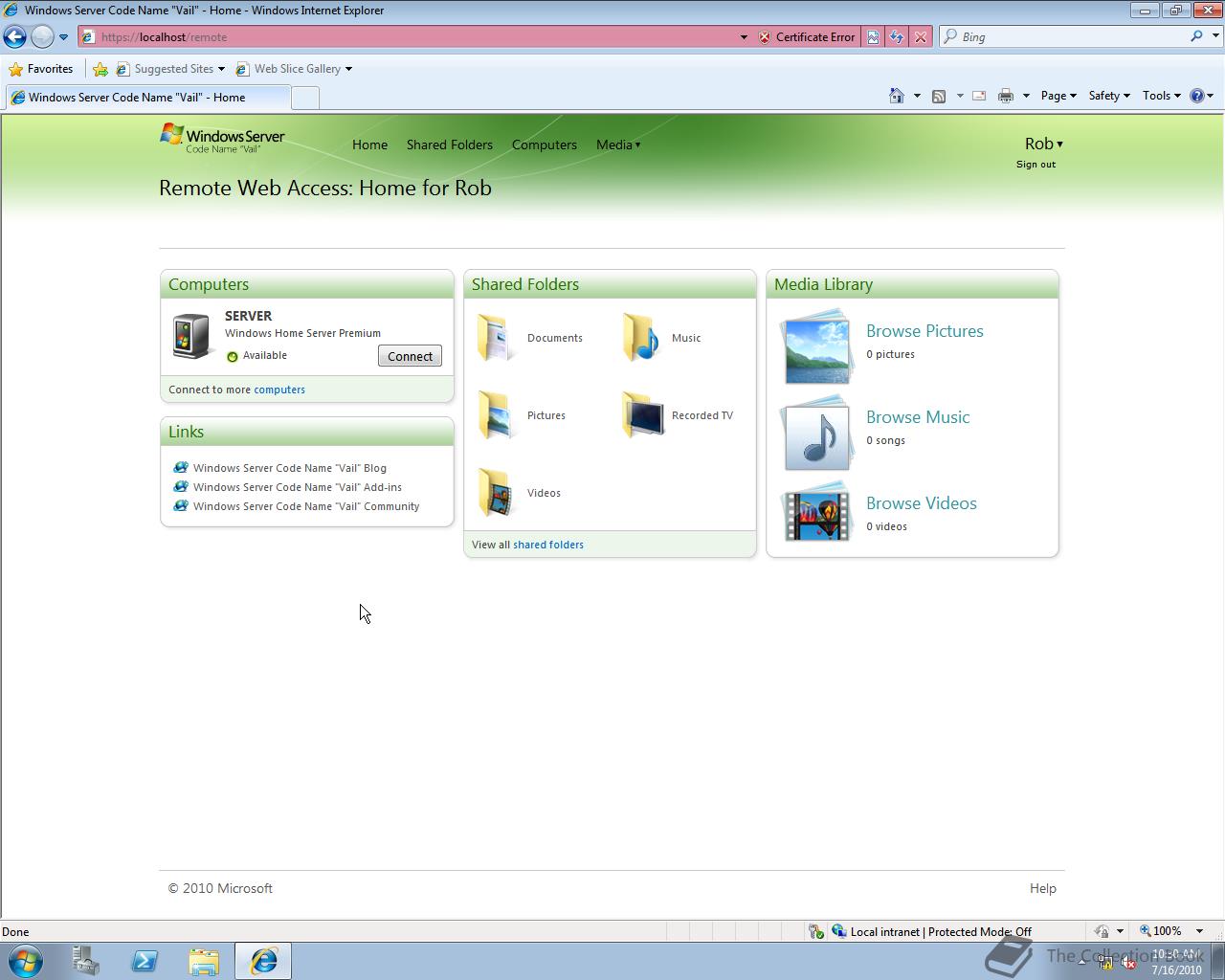Click the Print toolbar icon

1005,96
